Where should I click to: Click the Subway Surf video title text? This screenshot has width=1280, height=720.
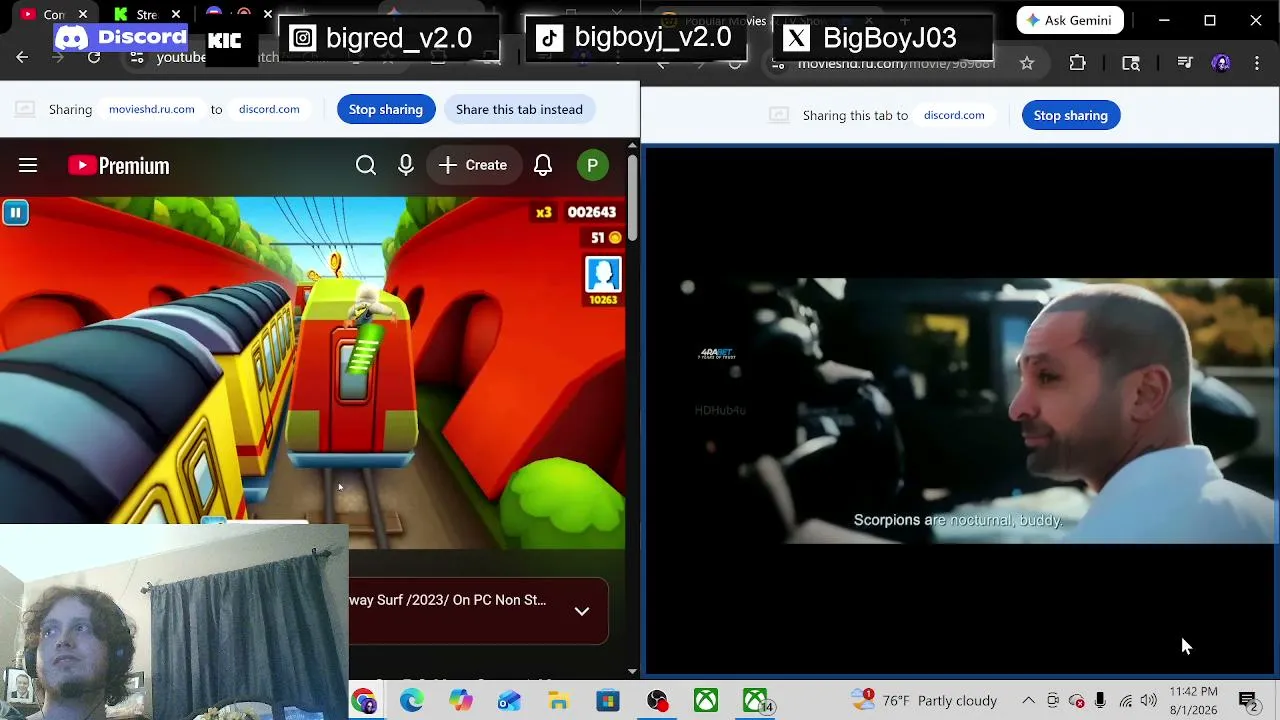(448, 600)
